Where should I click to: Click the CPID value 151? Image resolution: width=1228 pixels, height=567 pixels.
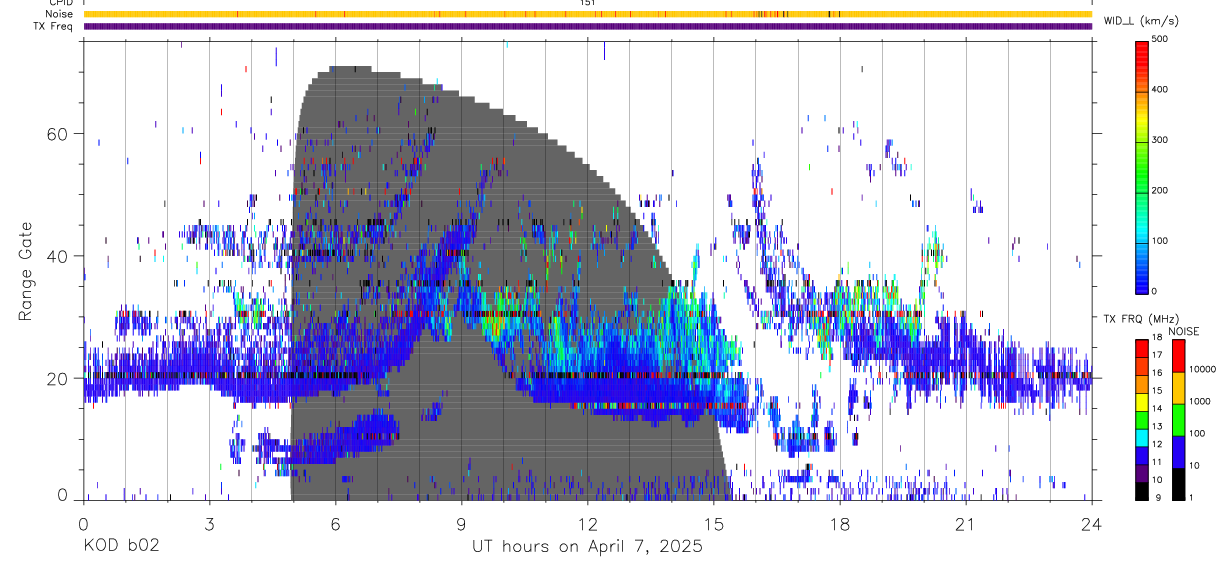(588, 3)
